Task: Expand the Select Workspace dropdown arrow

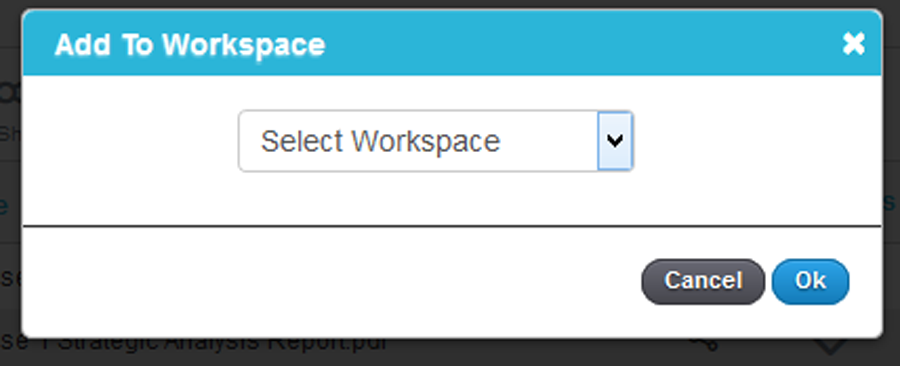Action: [615, 141]
